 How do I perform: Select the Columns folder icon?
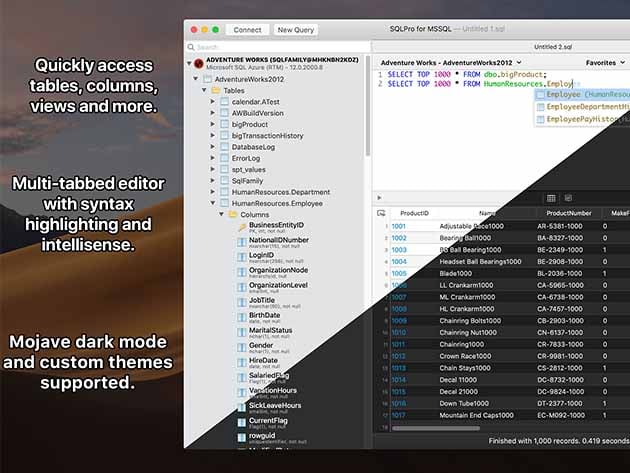click(x=232, y=214)
